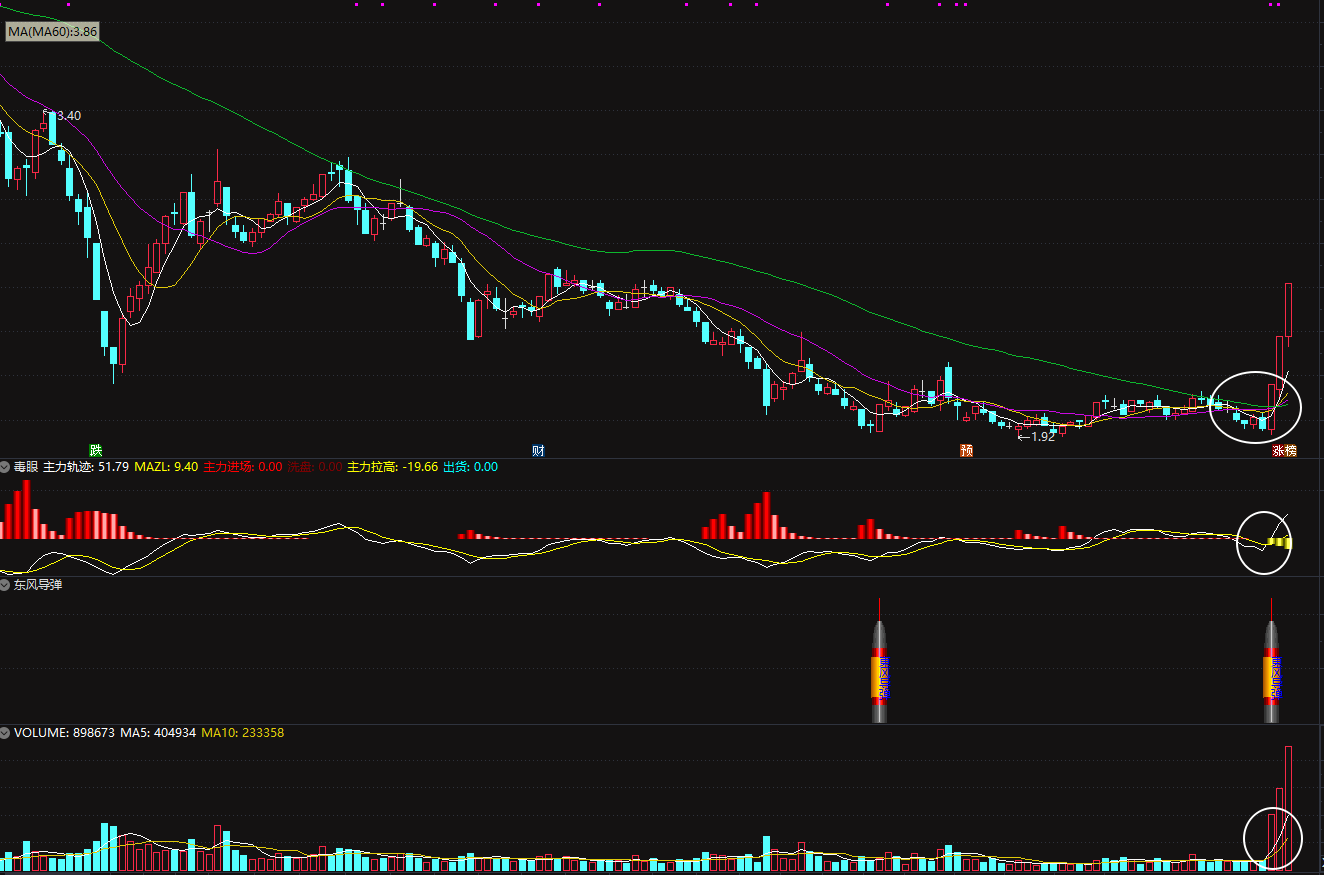The width and height of the screenshot is (1324, 875).
Task: Open the VOLUME indicator dropdown arrow
Action: pyautogui.click(x=5, y=733)
